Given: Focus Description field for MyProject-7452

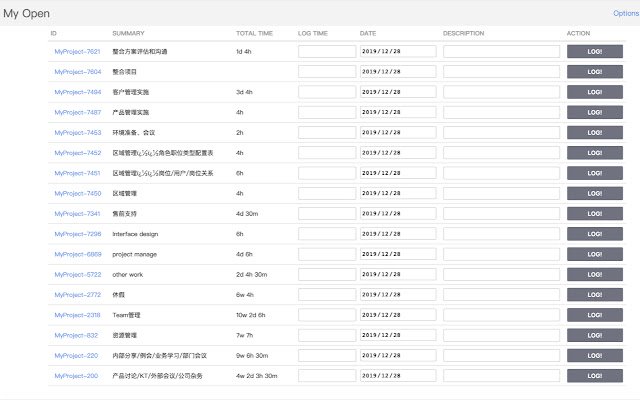Looking at the screenshot, I should tap(501, 153).
